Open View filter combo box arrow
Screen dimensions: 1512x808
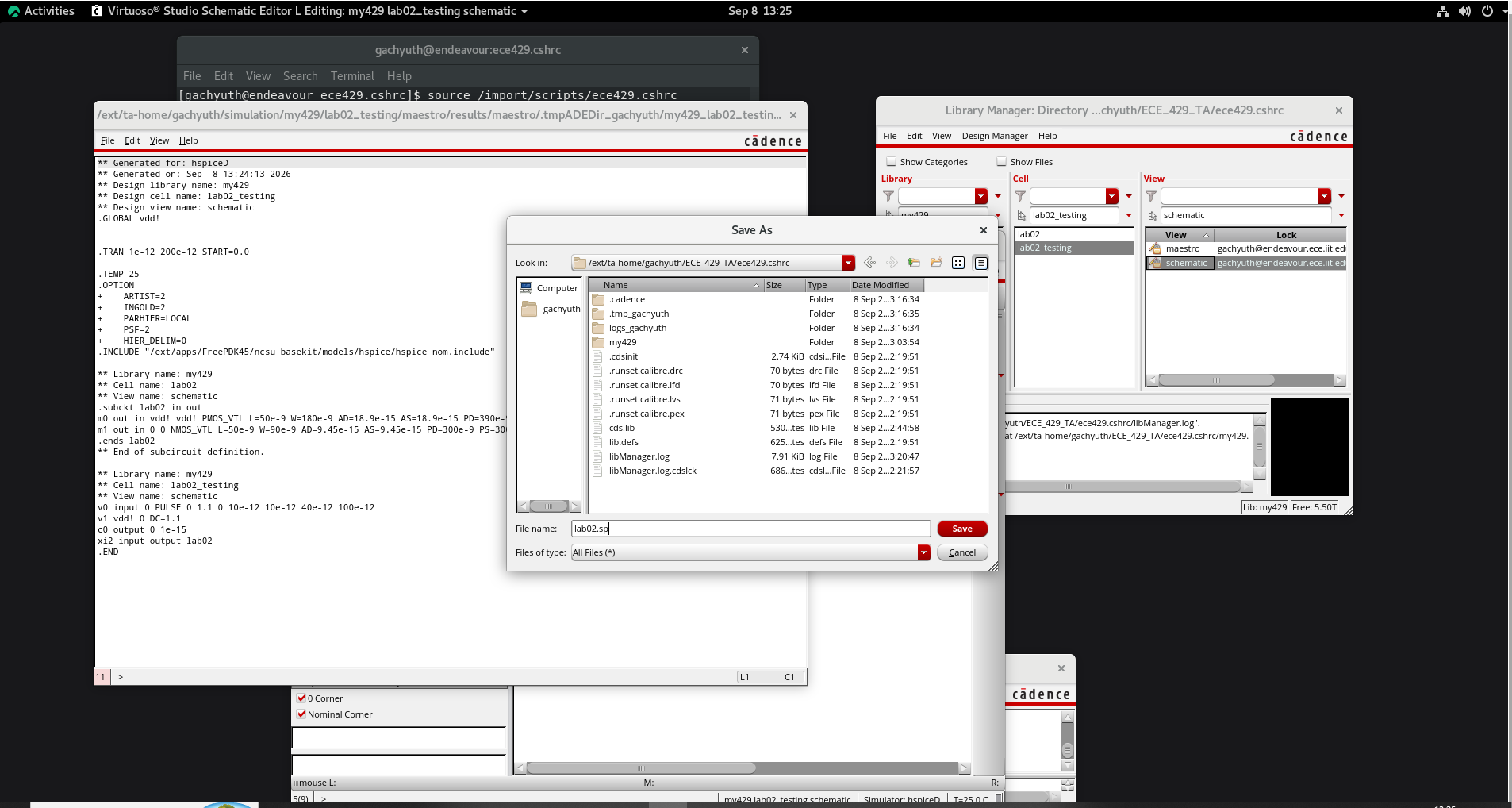(x=1325, y=196)
